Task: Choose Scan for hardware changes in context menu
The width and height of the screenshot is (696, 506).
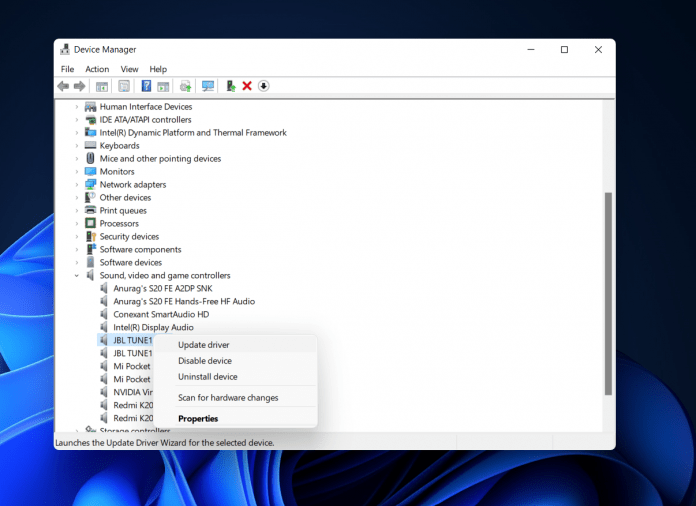Action: click(236, 398)
